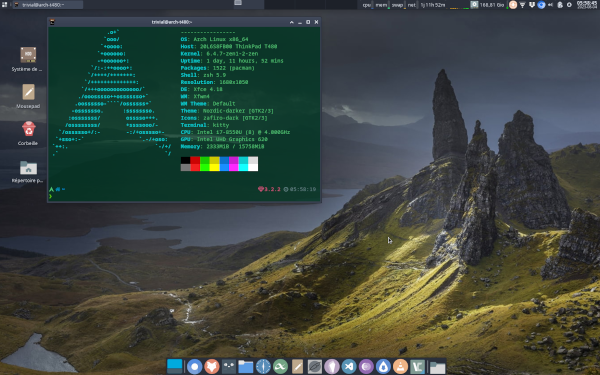Select the Système de fichiers desktop icon
The width and height of the screenshot is (600, 375).
pos(28,59)
